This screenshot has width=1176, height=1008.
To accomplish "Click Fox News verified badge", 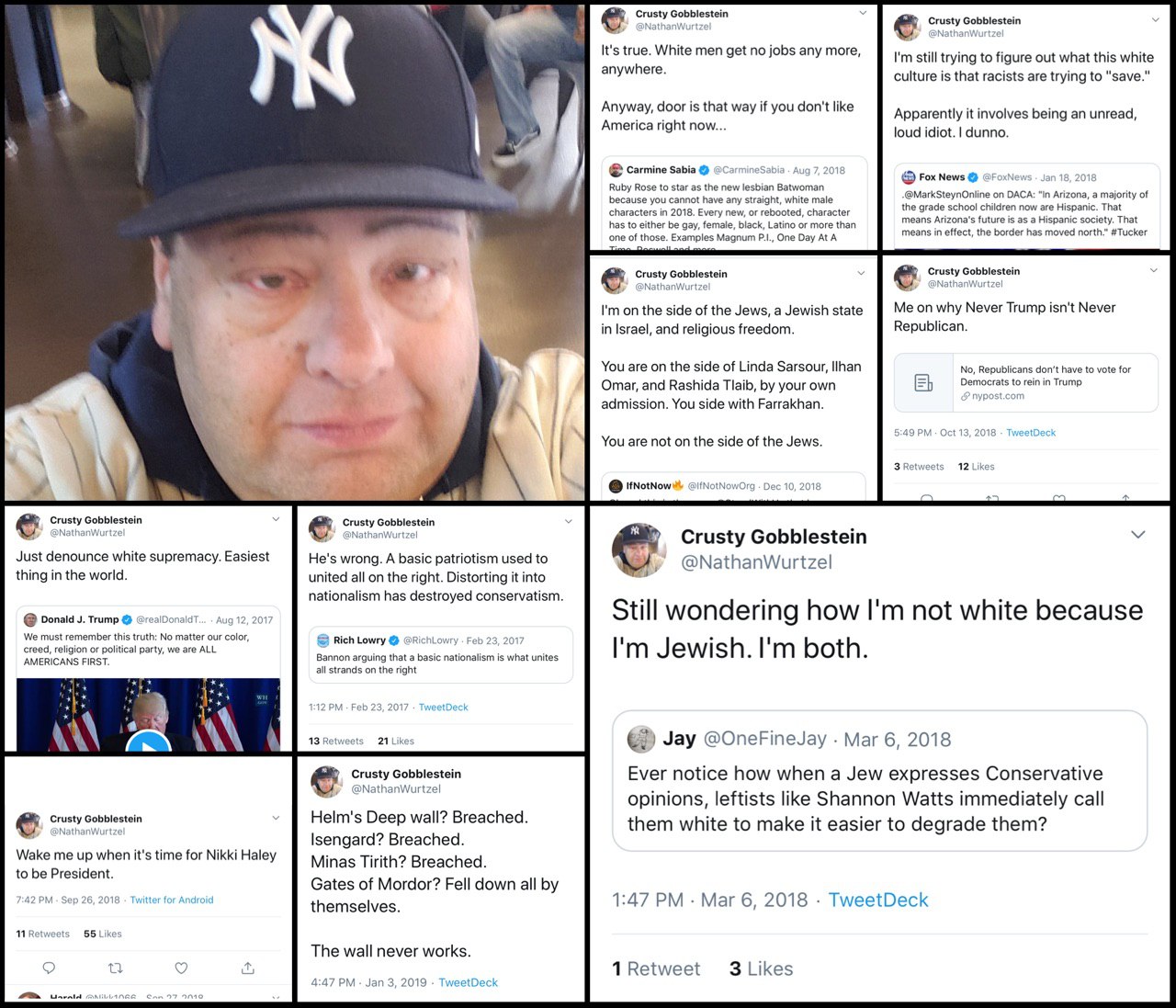I will (973, 177).
